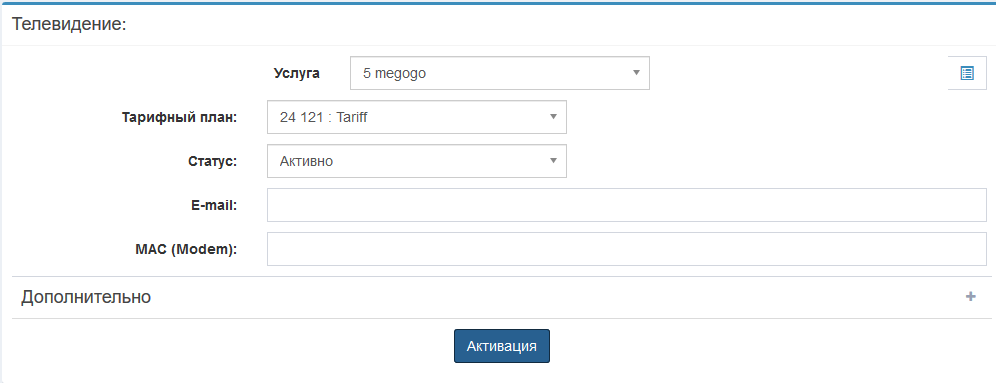Image resolution: width=996 pixels, height=383 pixels.
Task: Click the Телевидение panel heading
Action: click(70, 25)
